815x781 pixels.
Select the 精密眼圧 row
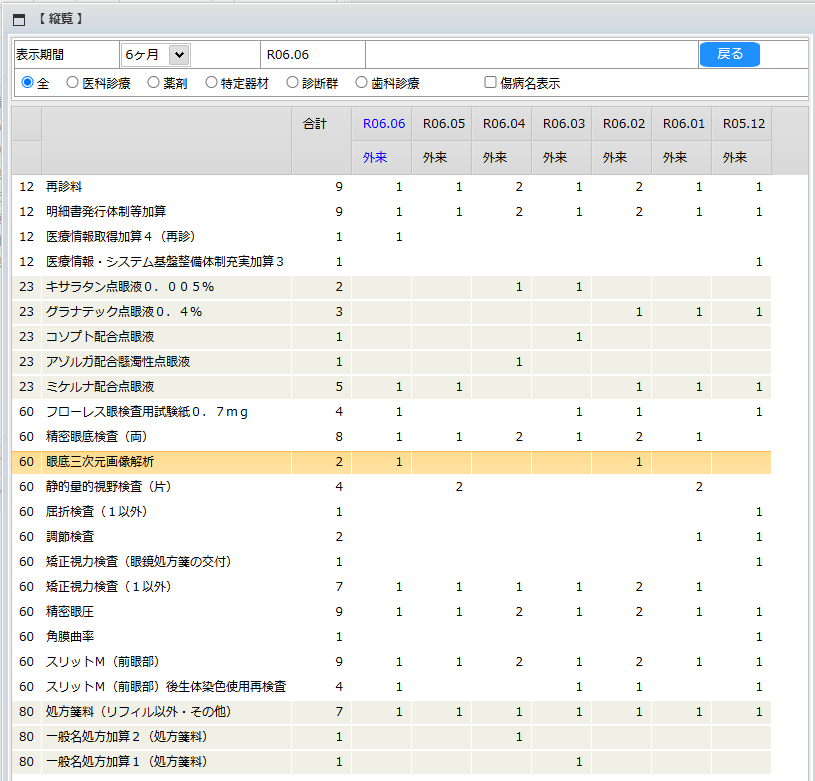(x=391, y=612)
